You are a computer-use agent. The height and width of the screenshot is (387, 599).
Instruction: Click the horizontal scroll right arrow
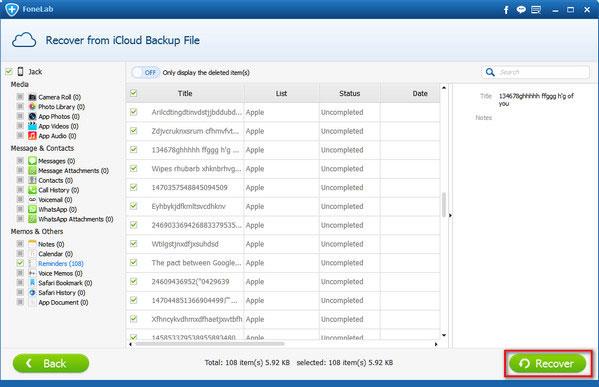tap(436, 344)
